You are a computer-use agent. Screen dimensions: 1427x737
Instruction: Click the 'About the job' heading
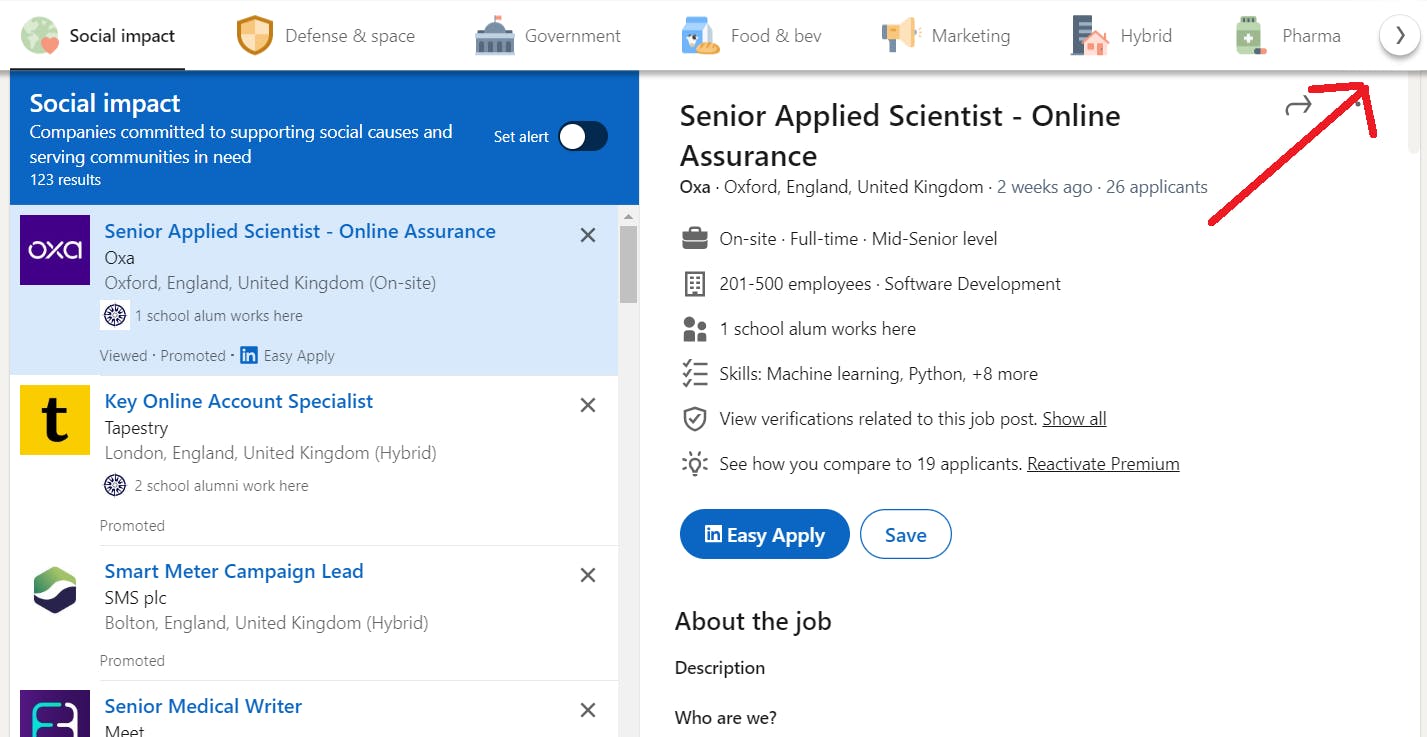(x=753, y=621)
